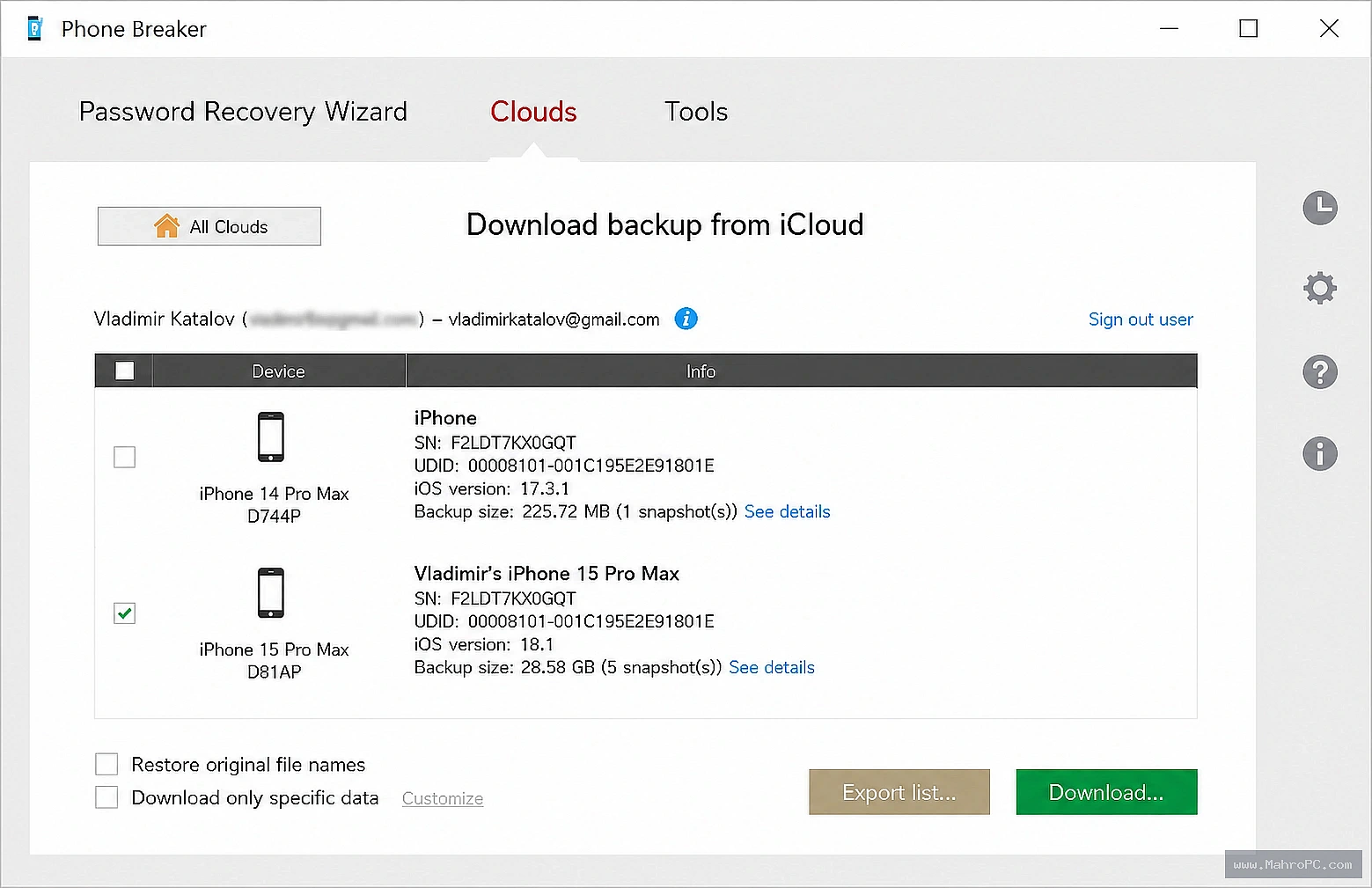Screen dimensions: 1372x888
Task: Click the All Clouds button
Action: (209, 226)
